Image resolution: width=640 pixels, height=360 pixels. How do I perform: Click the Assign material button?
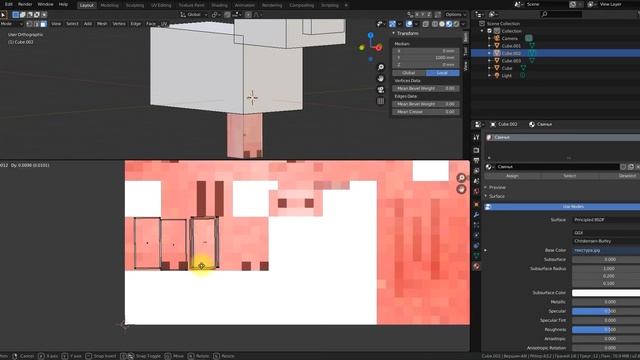[512, 176]
